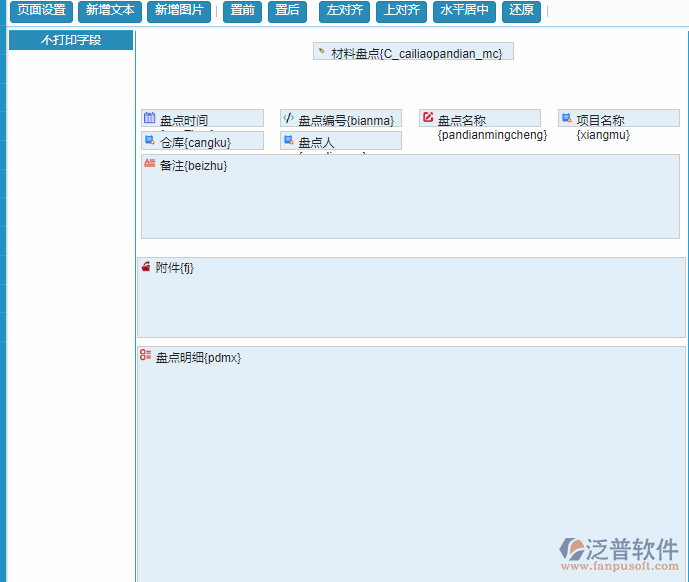The width and height of the screenshot is (689, 582).
Task: Select the 项目名称 field label
Action: coord(600,120)
